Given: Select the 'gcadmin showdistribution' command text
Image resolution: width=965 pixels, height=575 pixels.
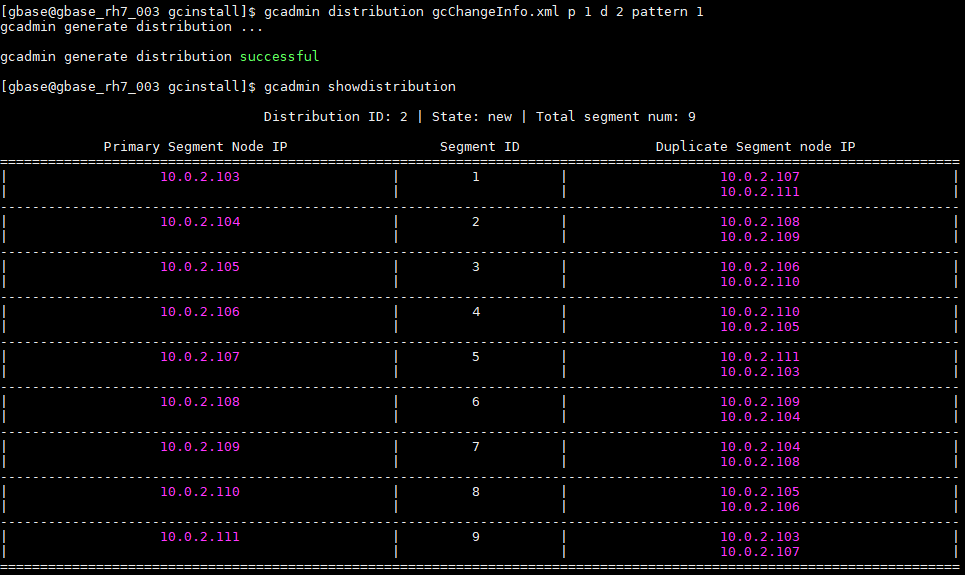Looking at the screenshot, I should 360,87.
